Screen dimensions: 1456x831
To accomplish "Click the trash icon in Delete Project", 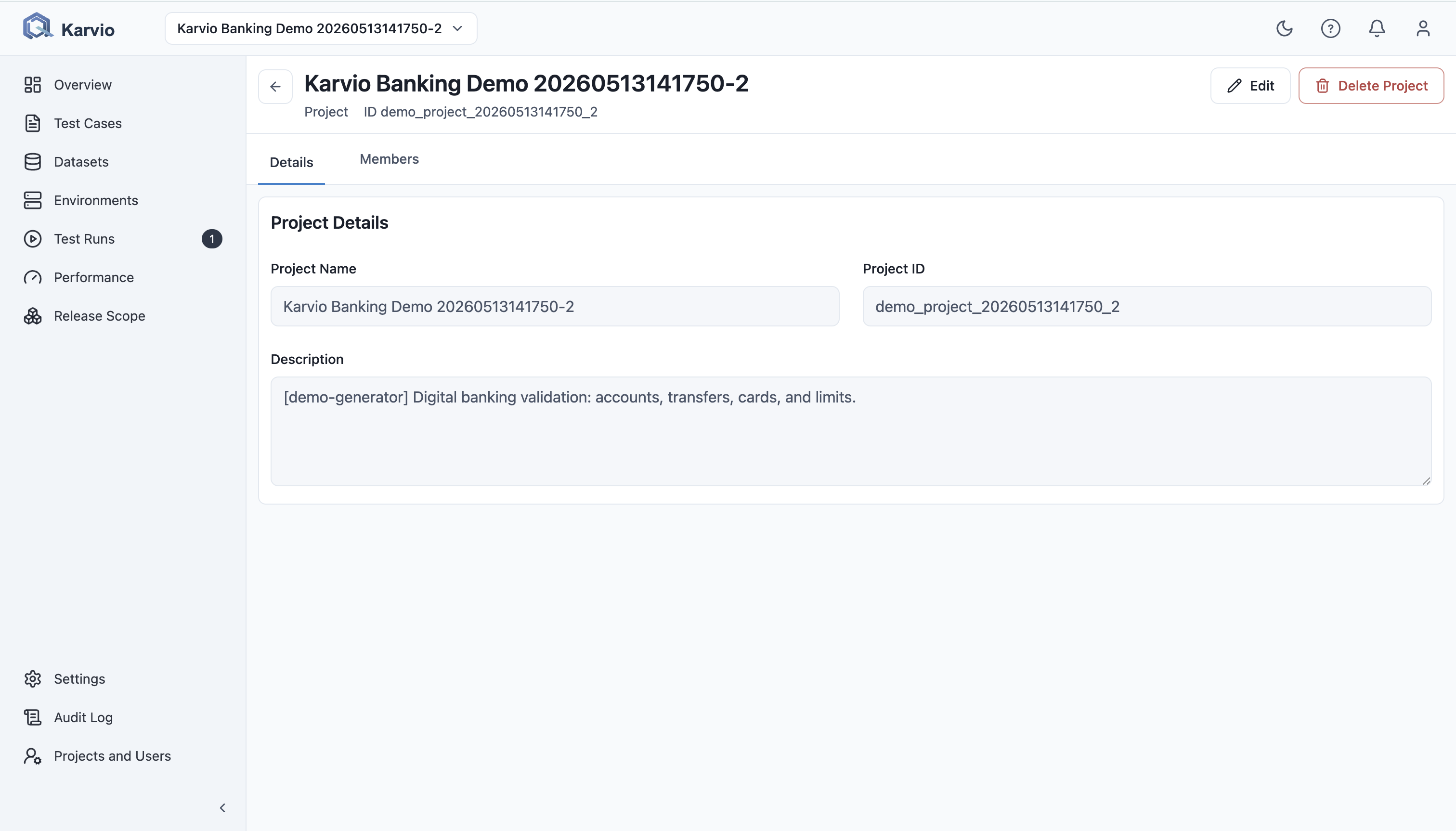I will tap(1323, 86).
